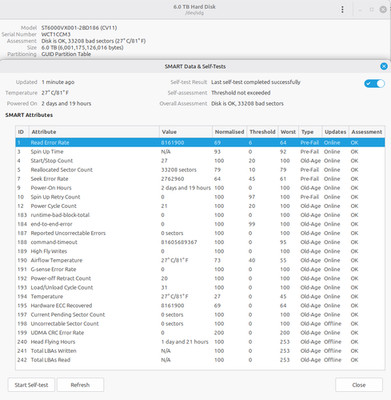391x400 pixels.
Task: Select the Airflow Temperature row
Action: 200,260
